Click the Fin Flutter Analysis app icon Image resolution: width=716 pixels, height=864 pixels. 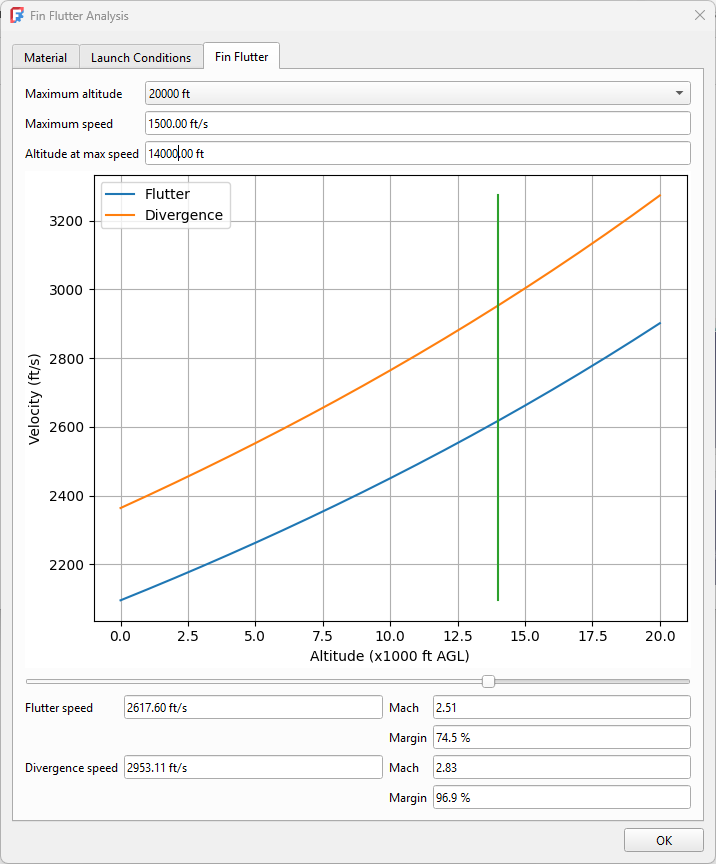coord(17,16)
